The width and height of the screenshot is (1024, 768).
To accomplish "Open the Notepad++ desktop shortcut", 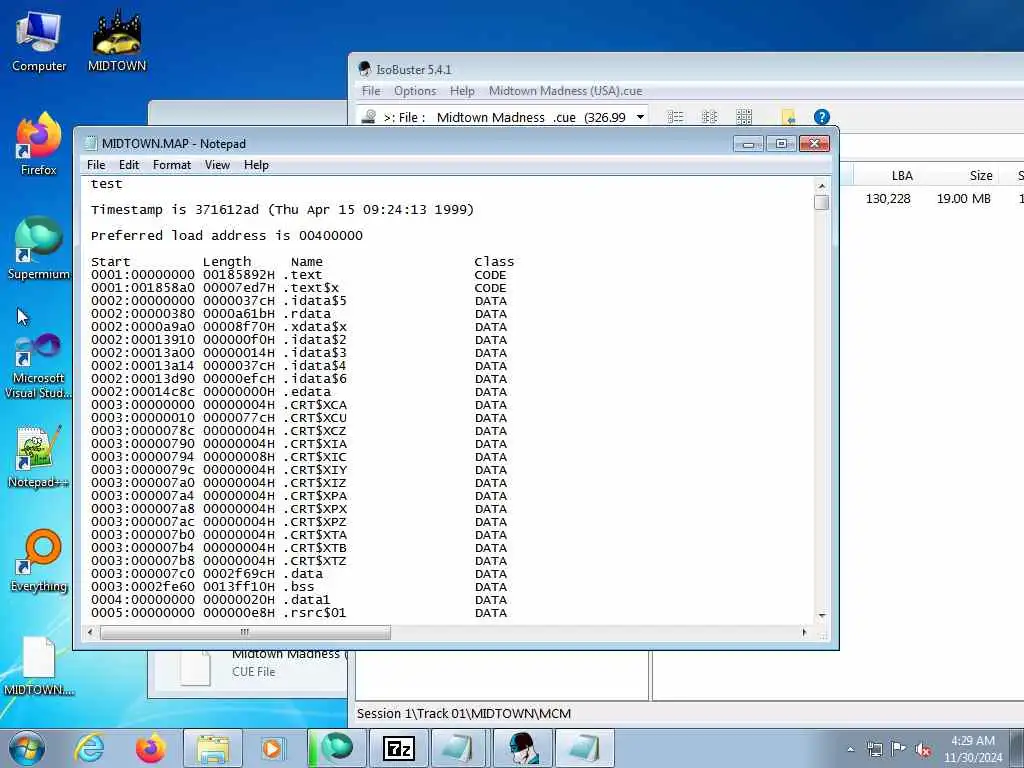I will (39, 456).
